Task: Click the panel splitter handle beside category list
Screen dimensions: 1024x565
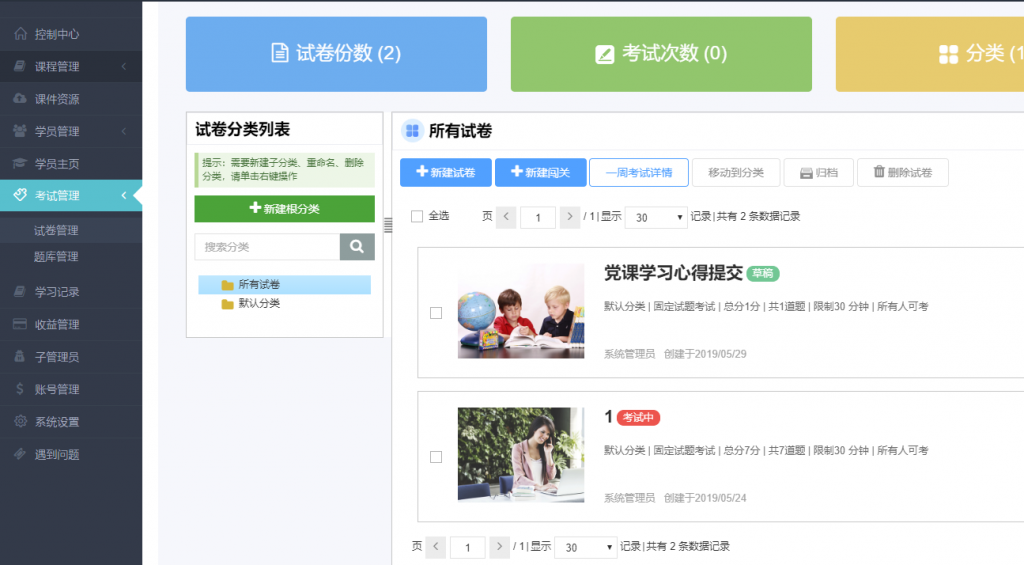Action: click(x=388, y=225)
